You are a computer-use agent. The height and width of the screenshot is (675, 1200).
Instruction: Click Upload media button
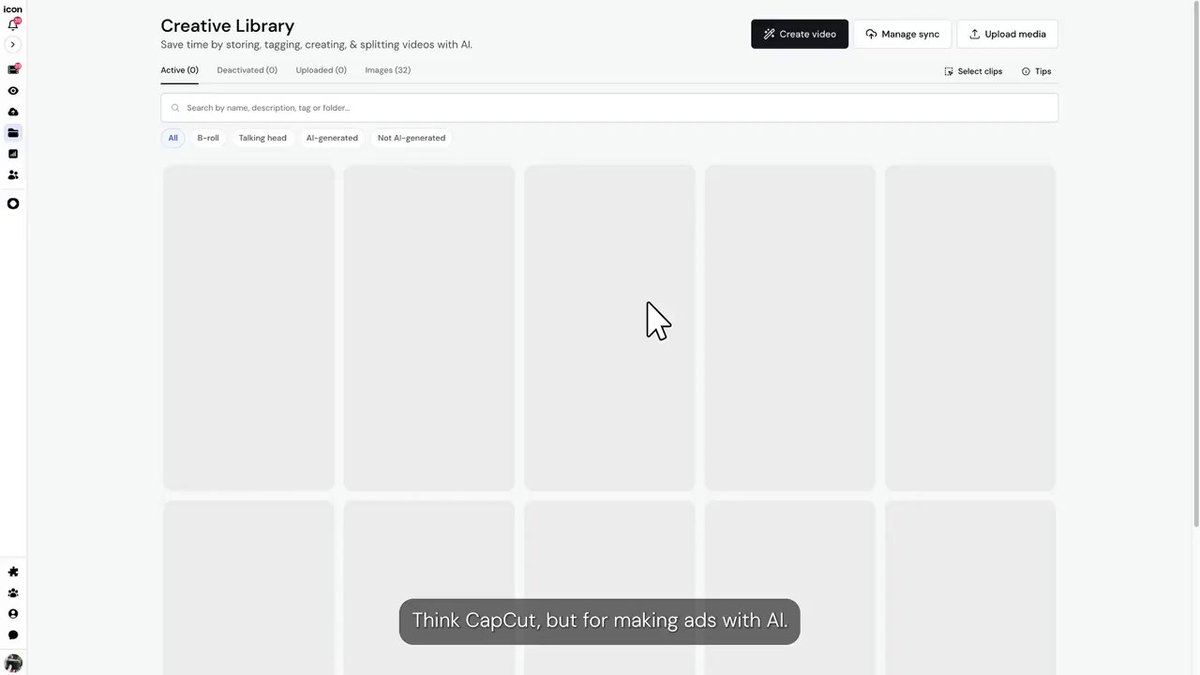1007,34
